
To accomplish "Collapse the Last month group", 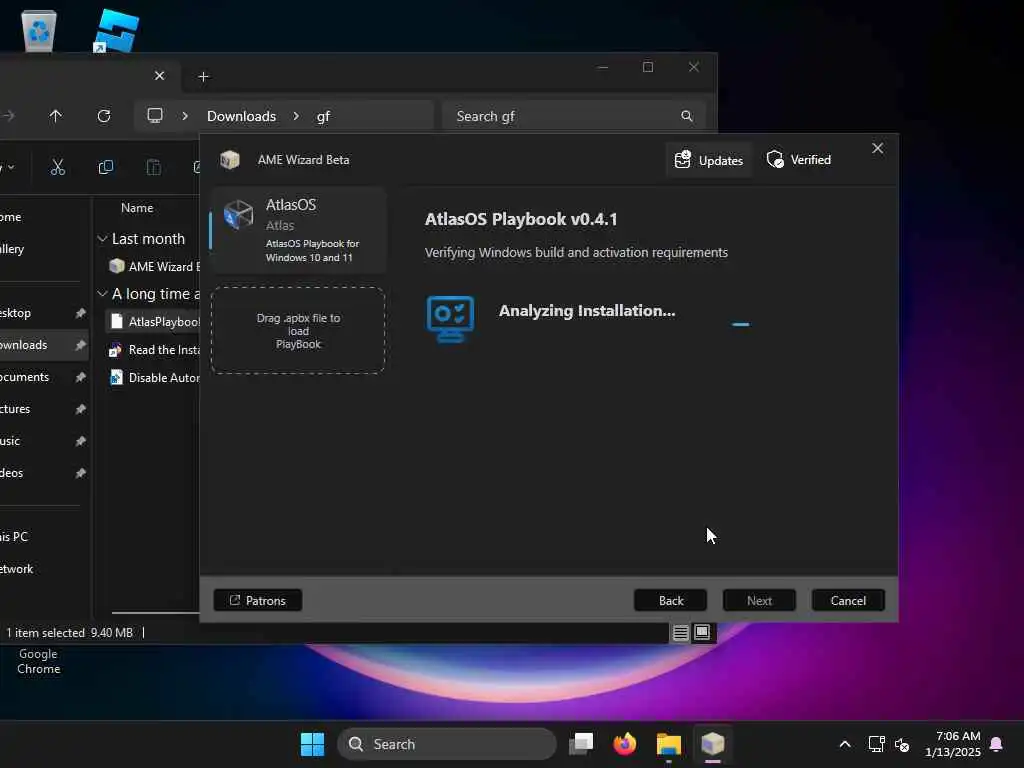I will coord(102,239).
